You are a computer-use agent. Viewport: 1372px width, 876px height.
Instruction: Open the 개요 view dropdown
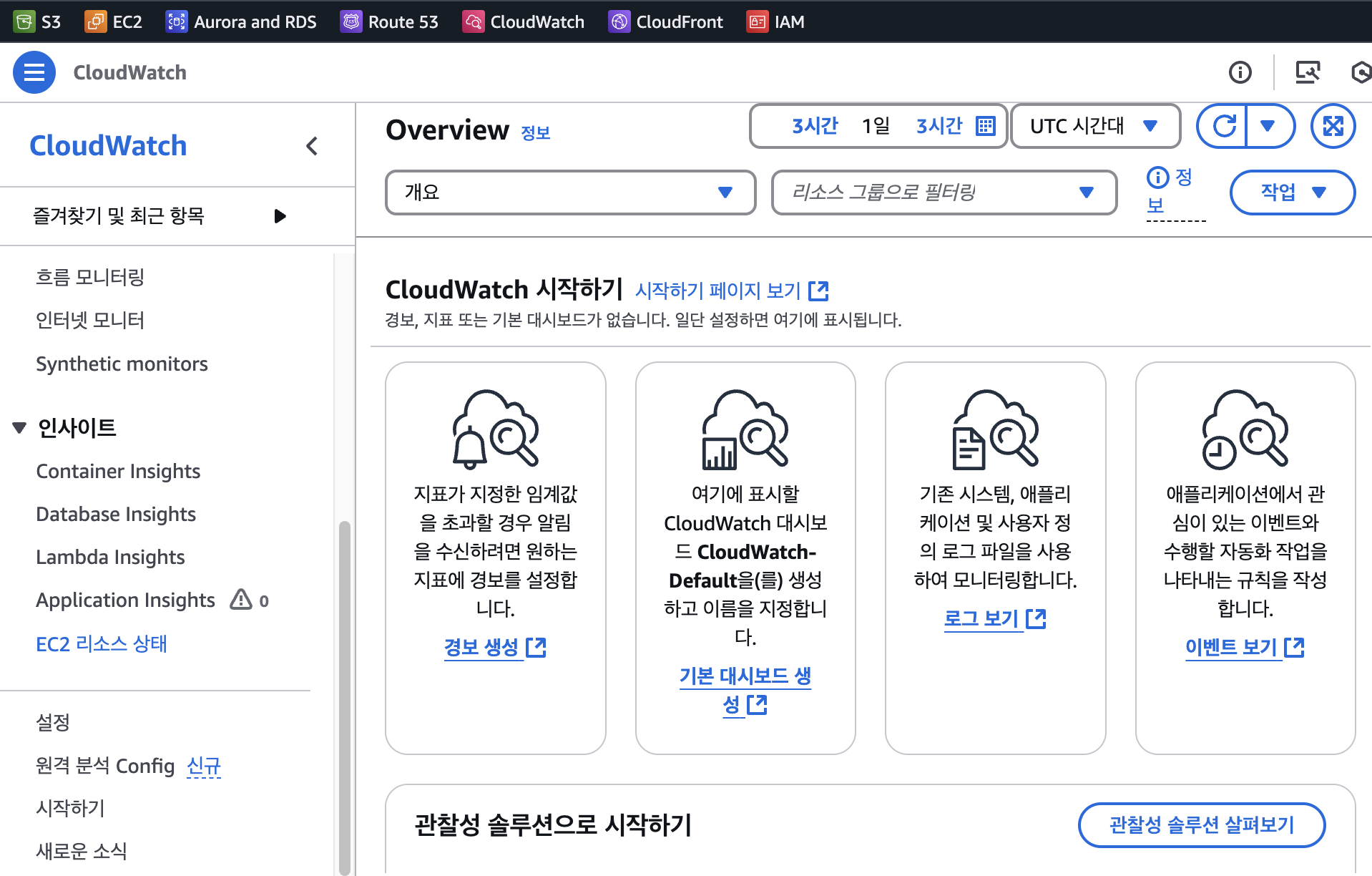pos(570,192)
